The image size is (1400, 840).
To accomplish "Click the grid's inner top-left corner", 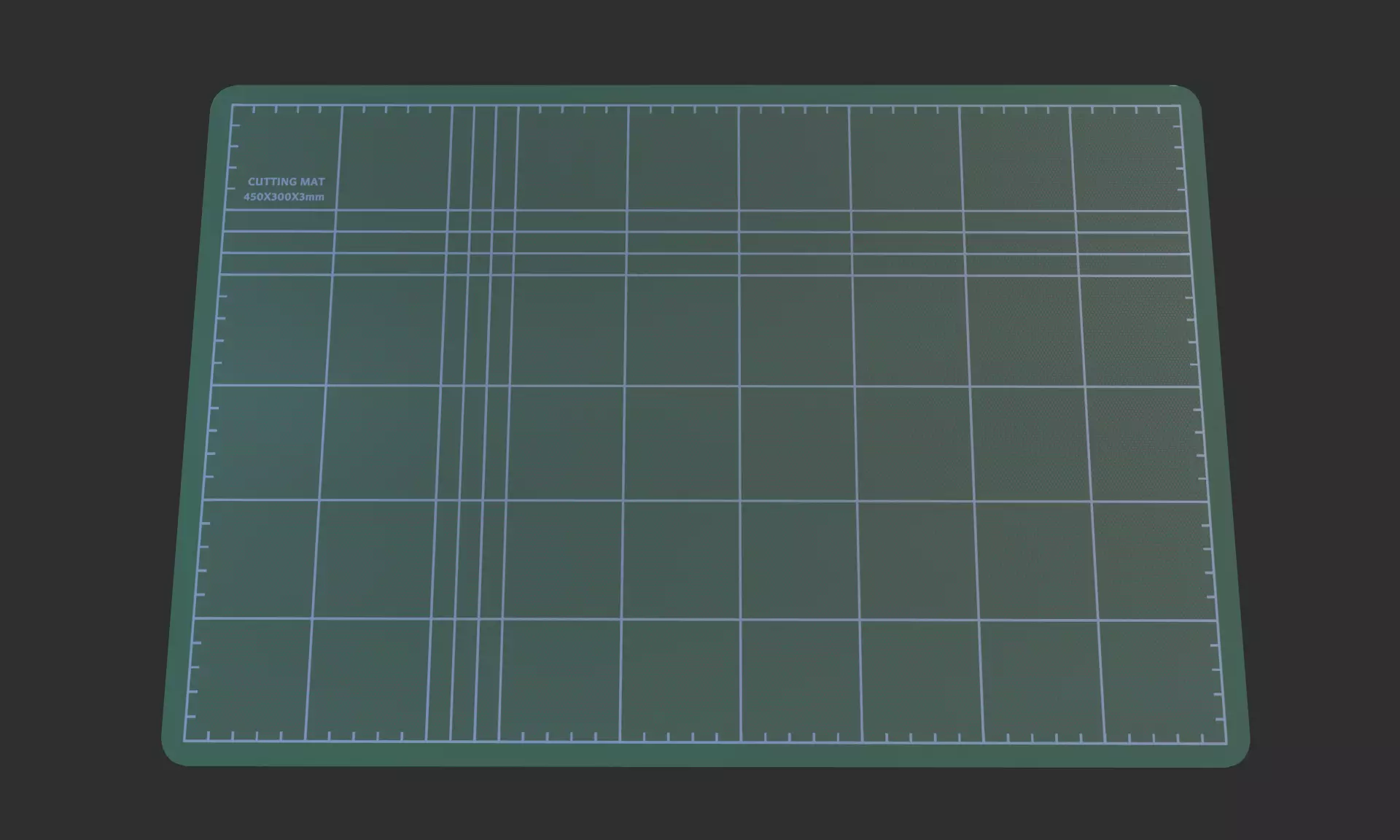I will (x=232, y=106).
